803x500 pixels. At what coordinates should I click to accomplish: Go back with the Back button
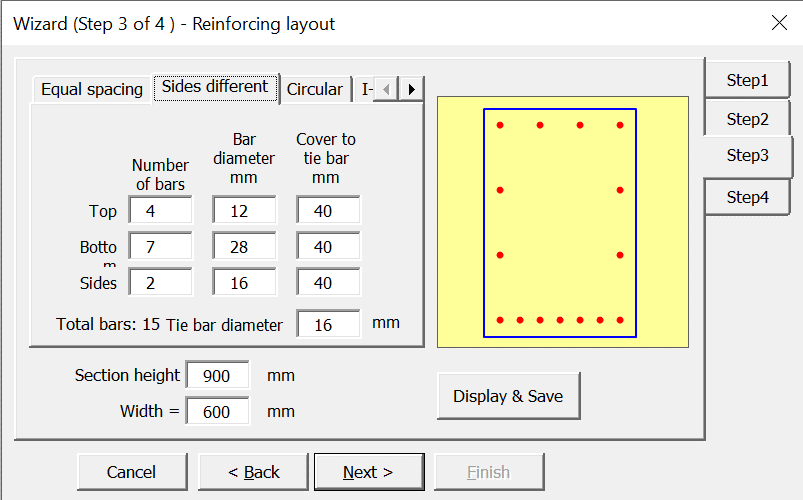coord(253,472)
